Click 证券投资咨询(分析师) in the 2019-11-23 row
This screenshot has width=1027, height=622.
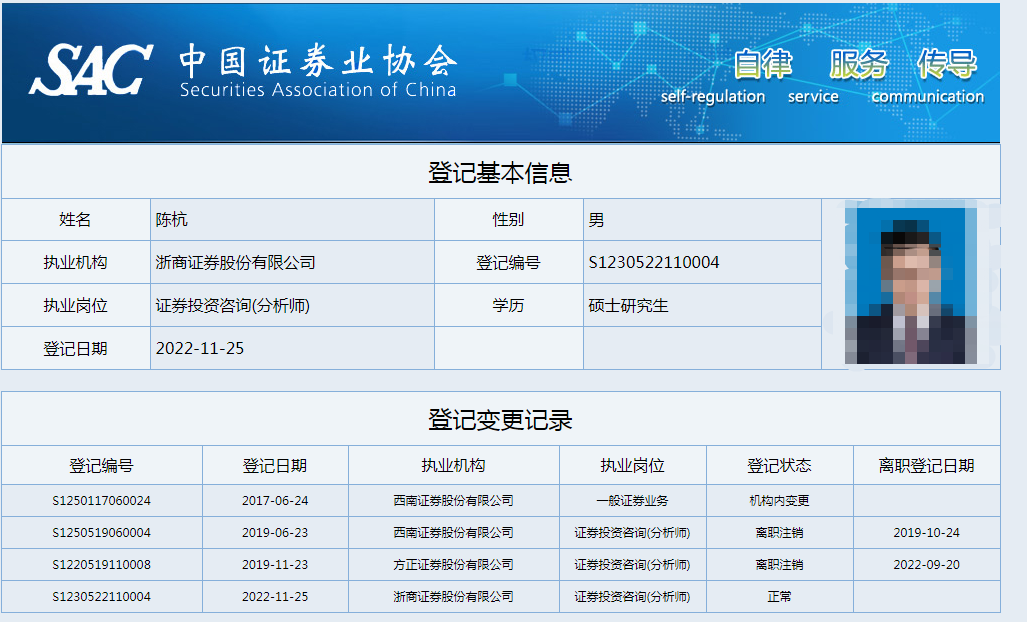pos(633,565)
